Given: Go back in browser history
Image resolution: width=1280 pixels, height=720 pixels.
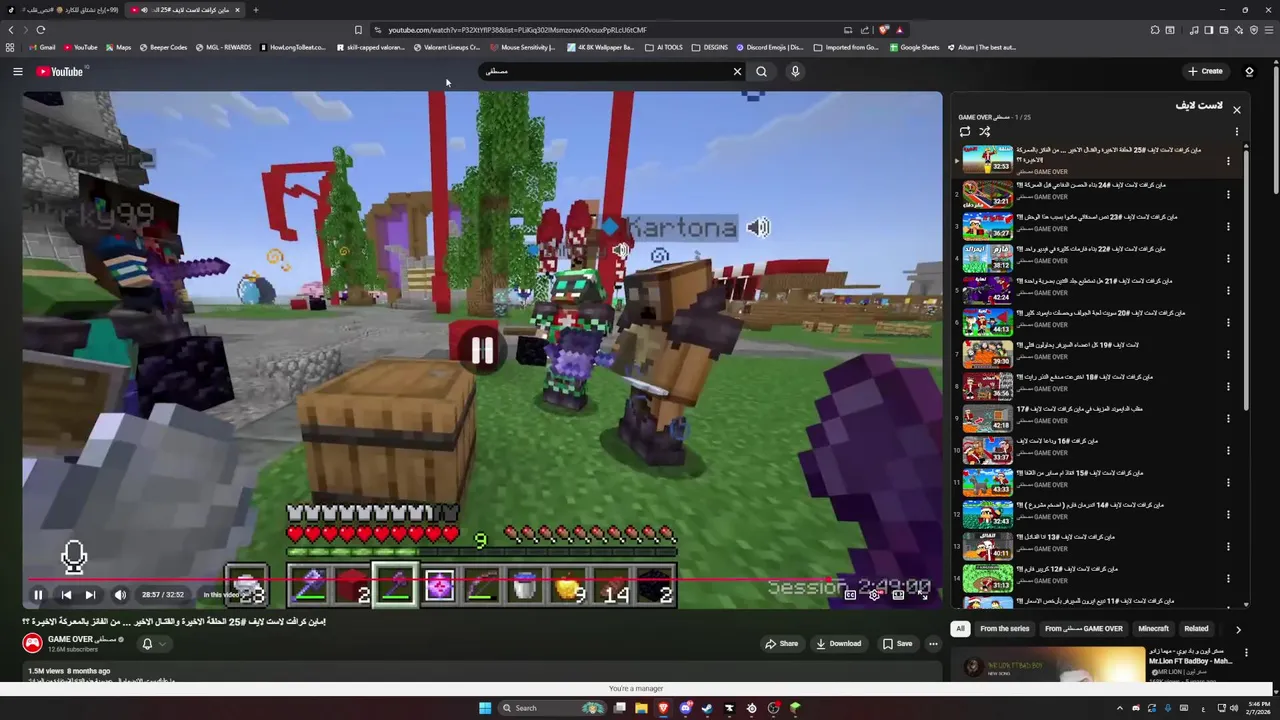Looking at the screenshot, I should coord(11,30).
